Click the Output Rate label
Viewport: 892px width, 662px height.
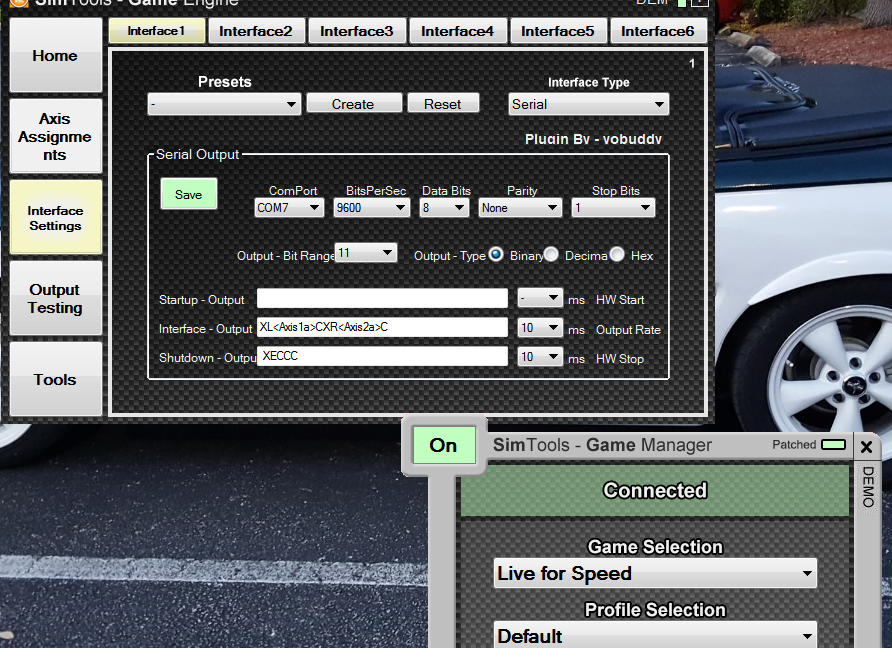(628, 330)
